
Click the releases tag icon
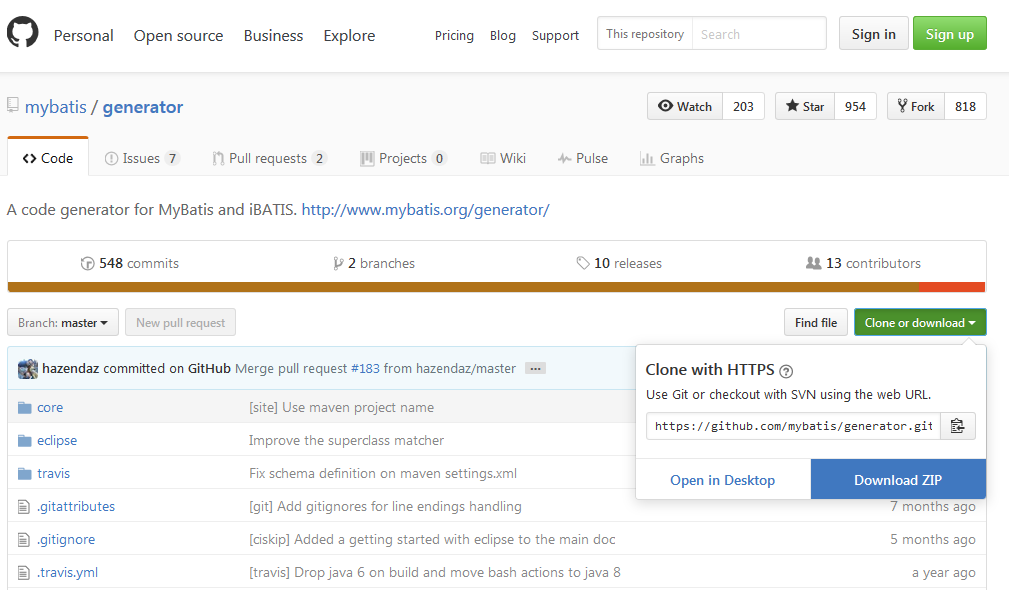[583, 263]
